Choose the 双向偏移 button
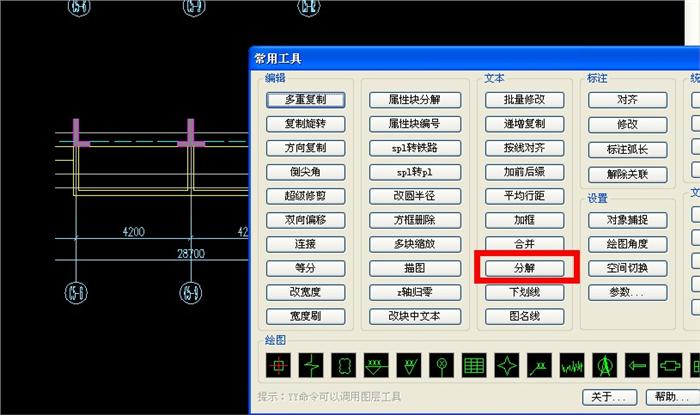 coord(305,220)
